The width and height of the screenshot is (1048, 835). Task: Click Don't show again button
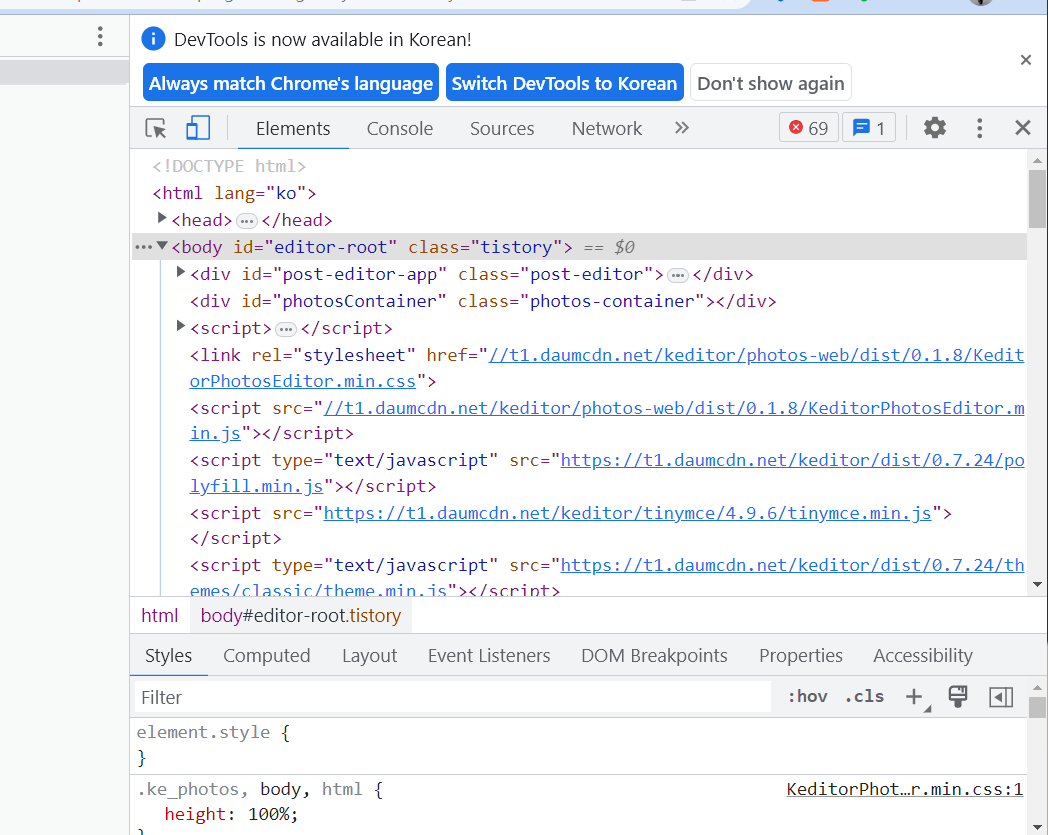click(771, 83)
